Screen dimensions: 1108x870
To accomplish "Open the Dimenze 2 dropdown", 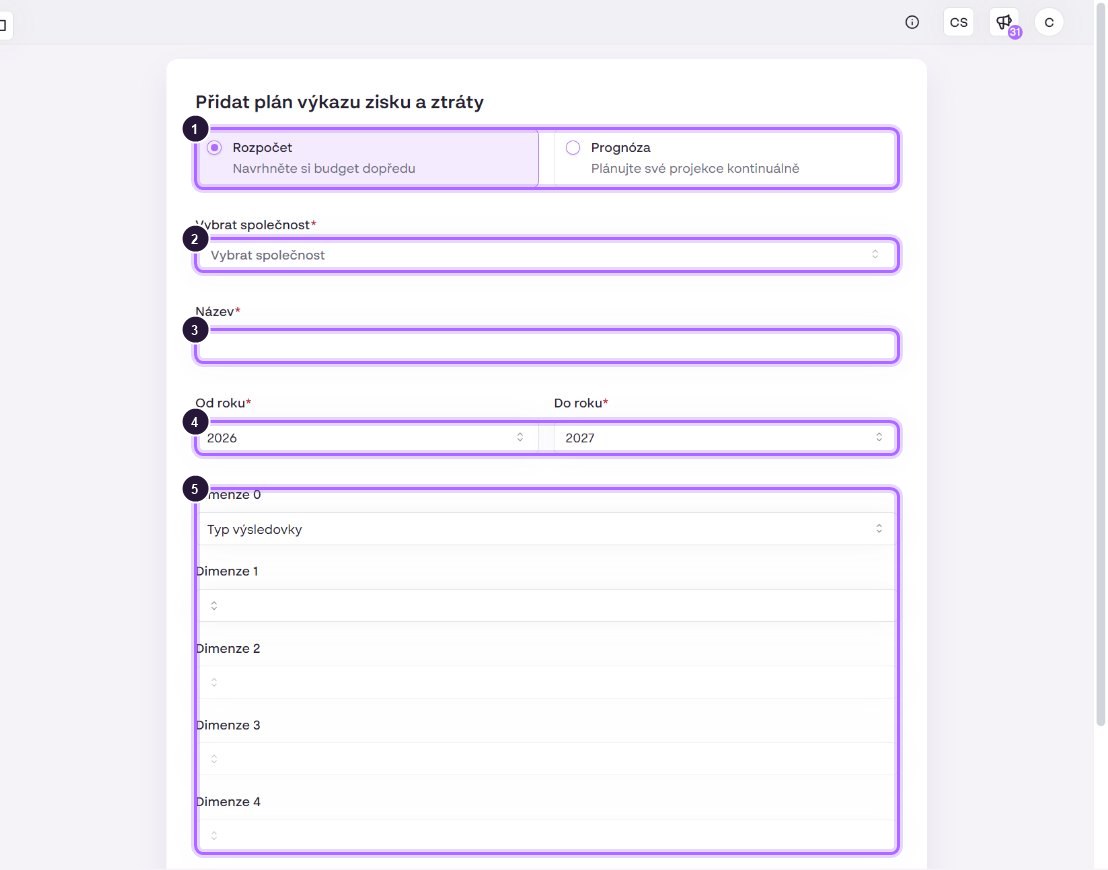I will (547, 683).
